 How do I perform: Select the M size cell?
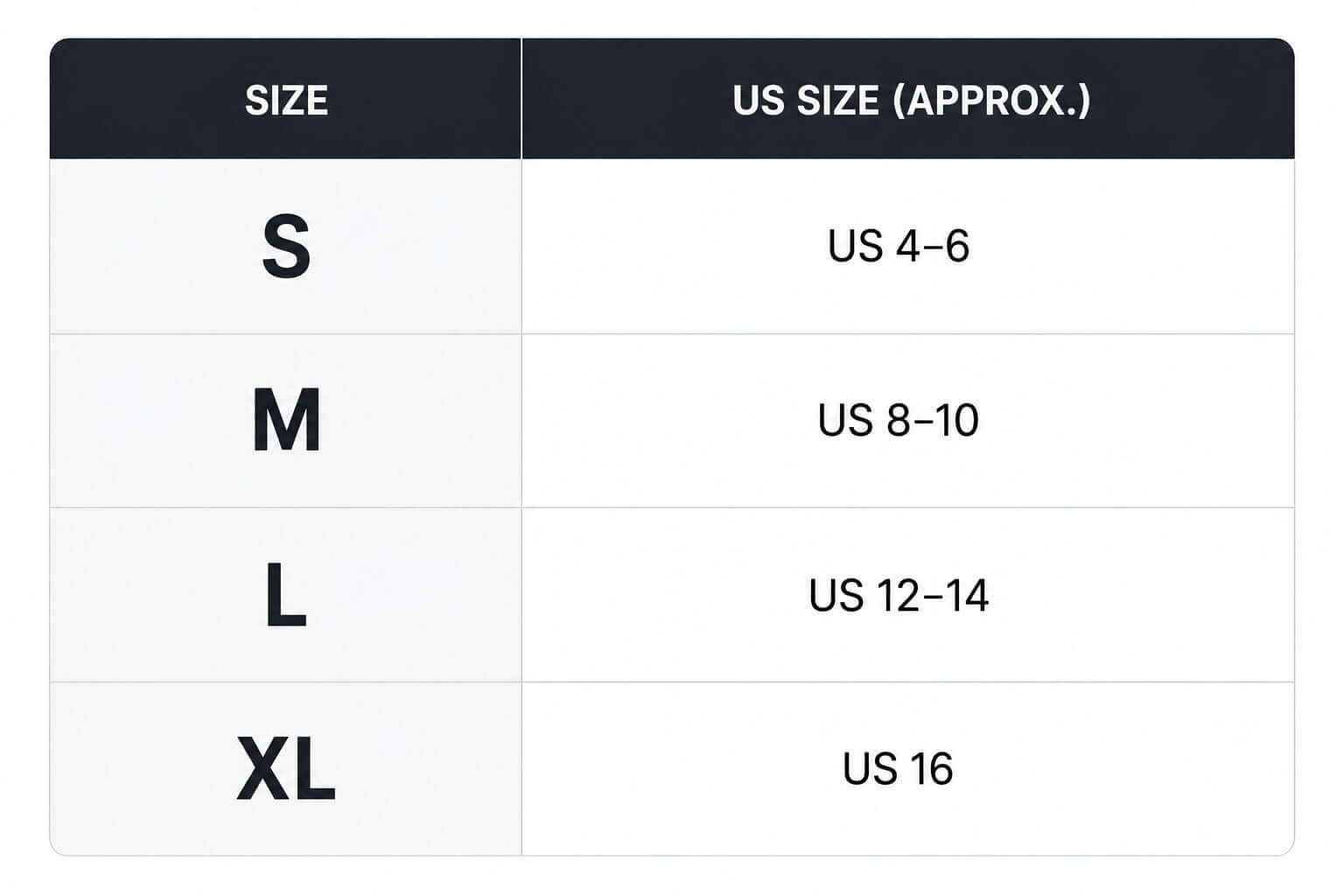pos(286,421)
